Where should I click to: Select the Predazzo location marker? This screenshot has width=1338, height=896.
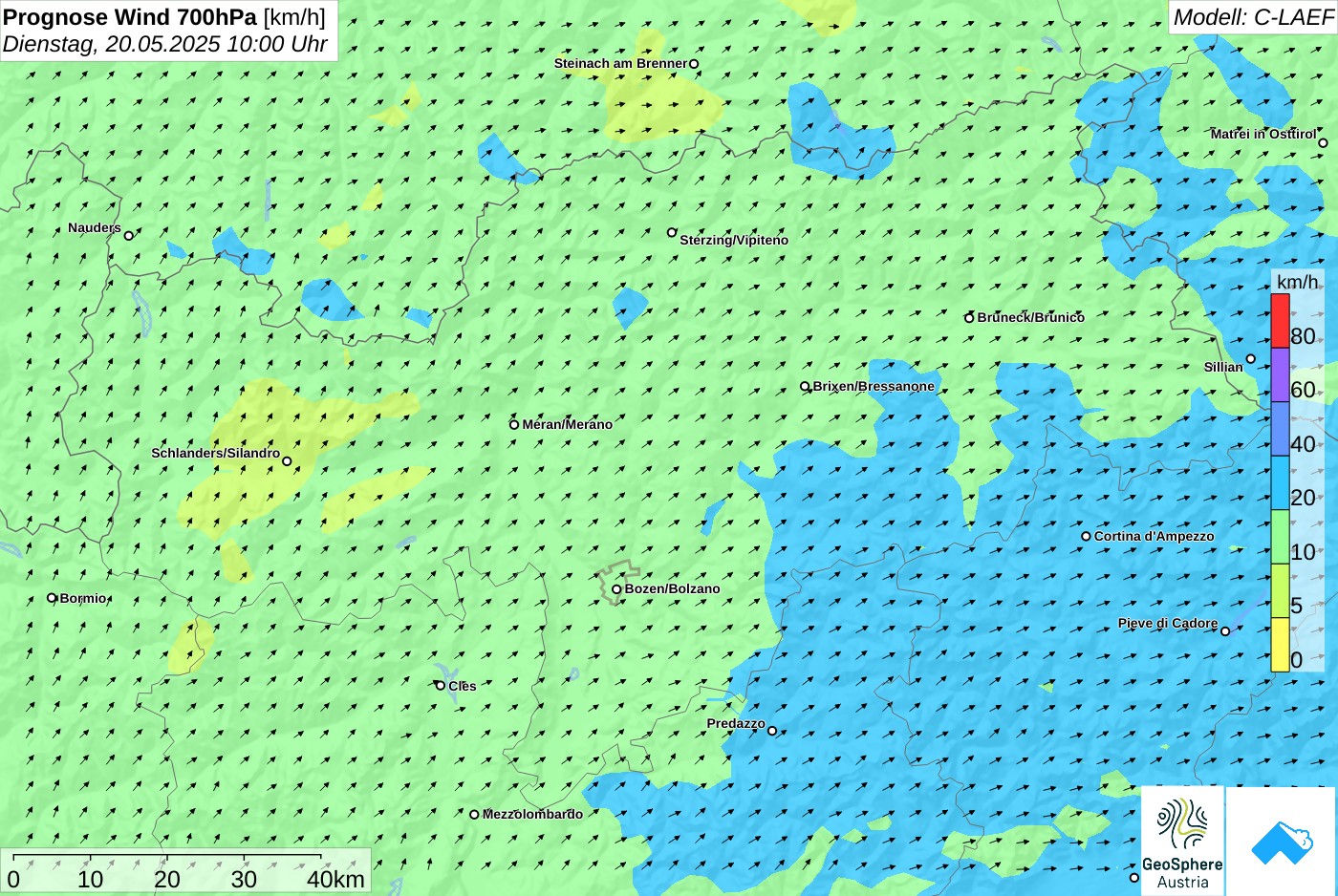click(772, 731)
